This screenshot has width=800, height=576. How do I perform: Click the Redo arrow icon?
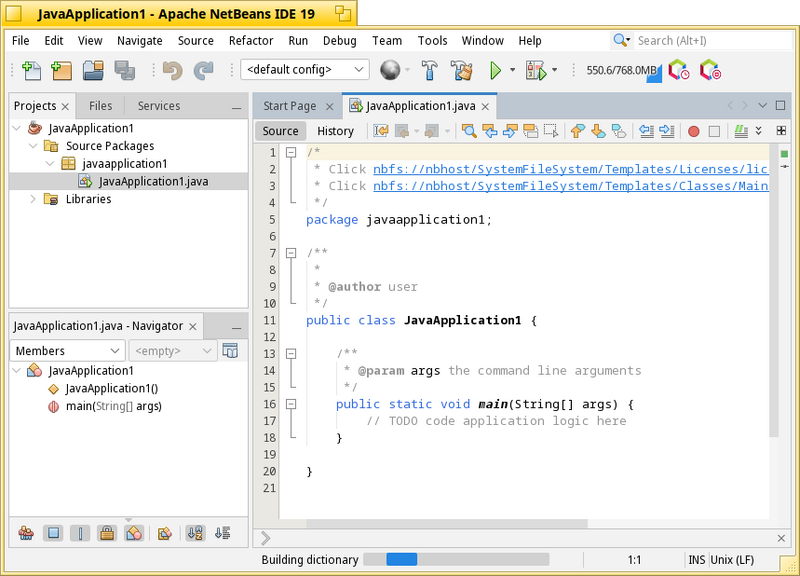[204, 70]
